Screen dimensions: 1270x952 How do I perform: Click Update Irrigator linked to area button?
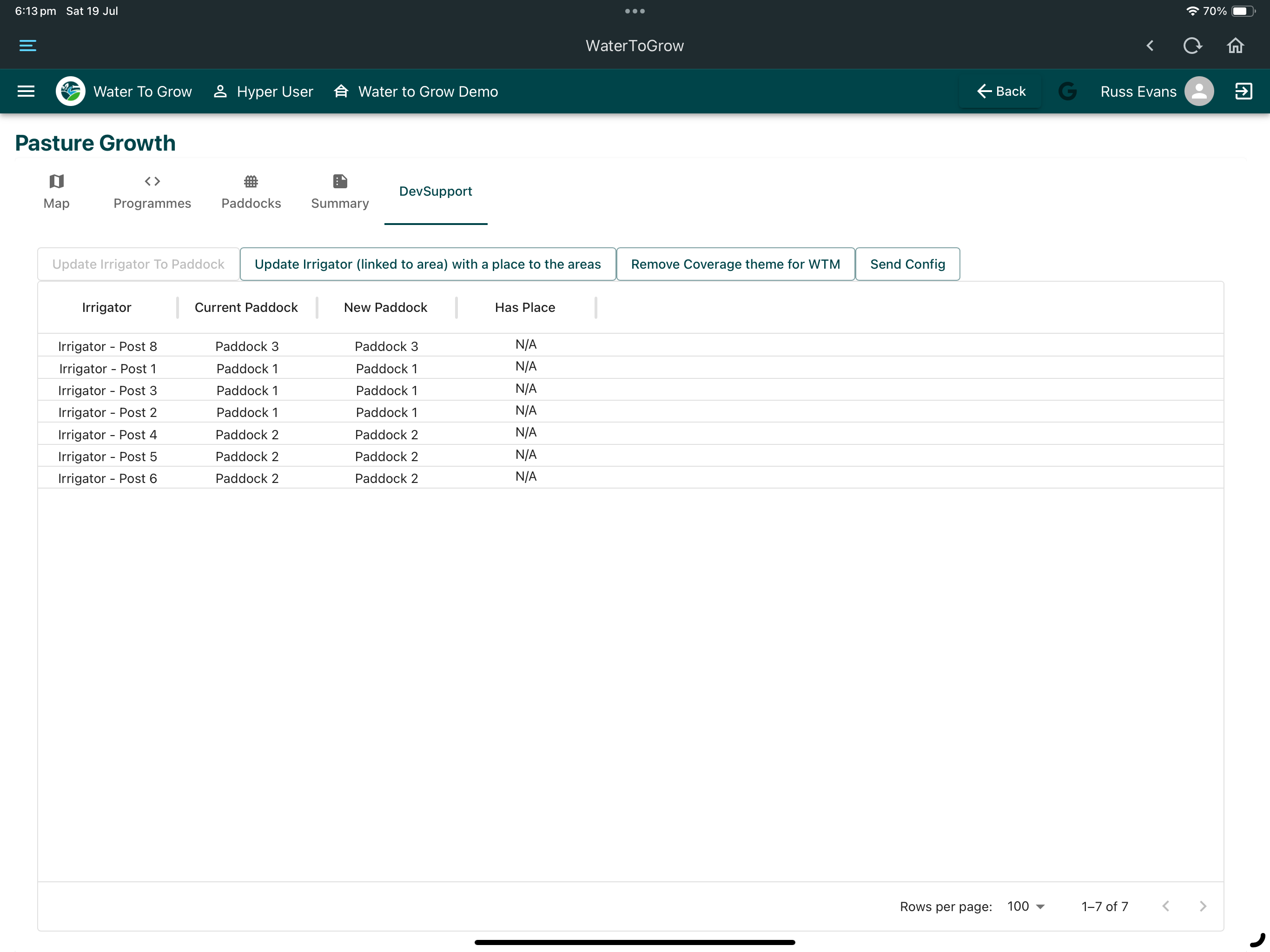(x=428, y=264)
